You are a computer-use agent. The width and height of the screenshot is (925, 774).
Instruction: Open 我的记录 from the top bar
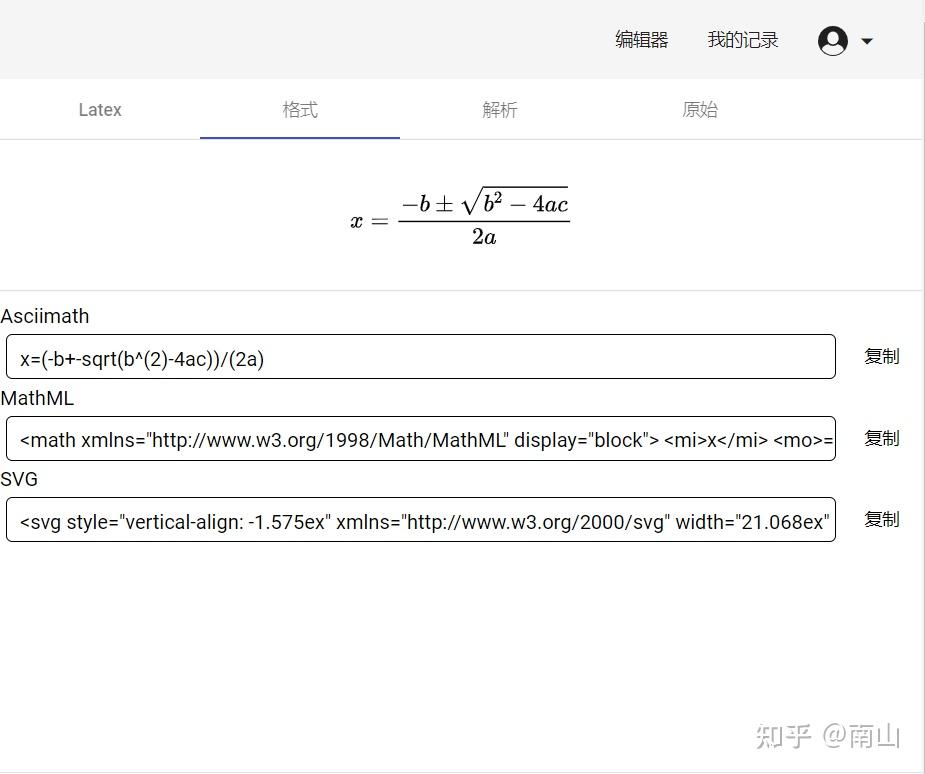click(x=743, y=40)
